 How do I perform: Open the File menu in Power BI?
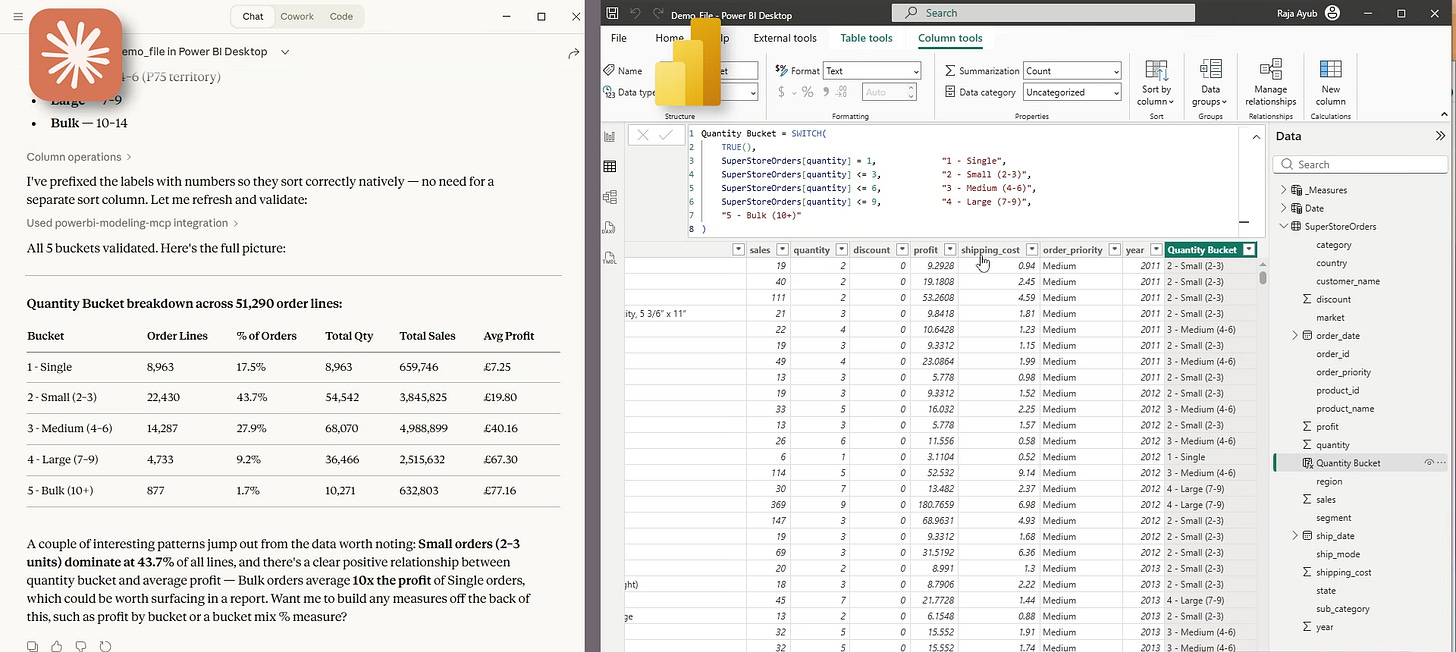pos(619,38)
